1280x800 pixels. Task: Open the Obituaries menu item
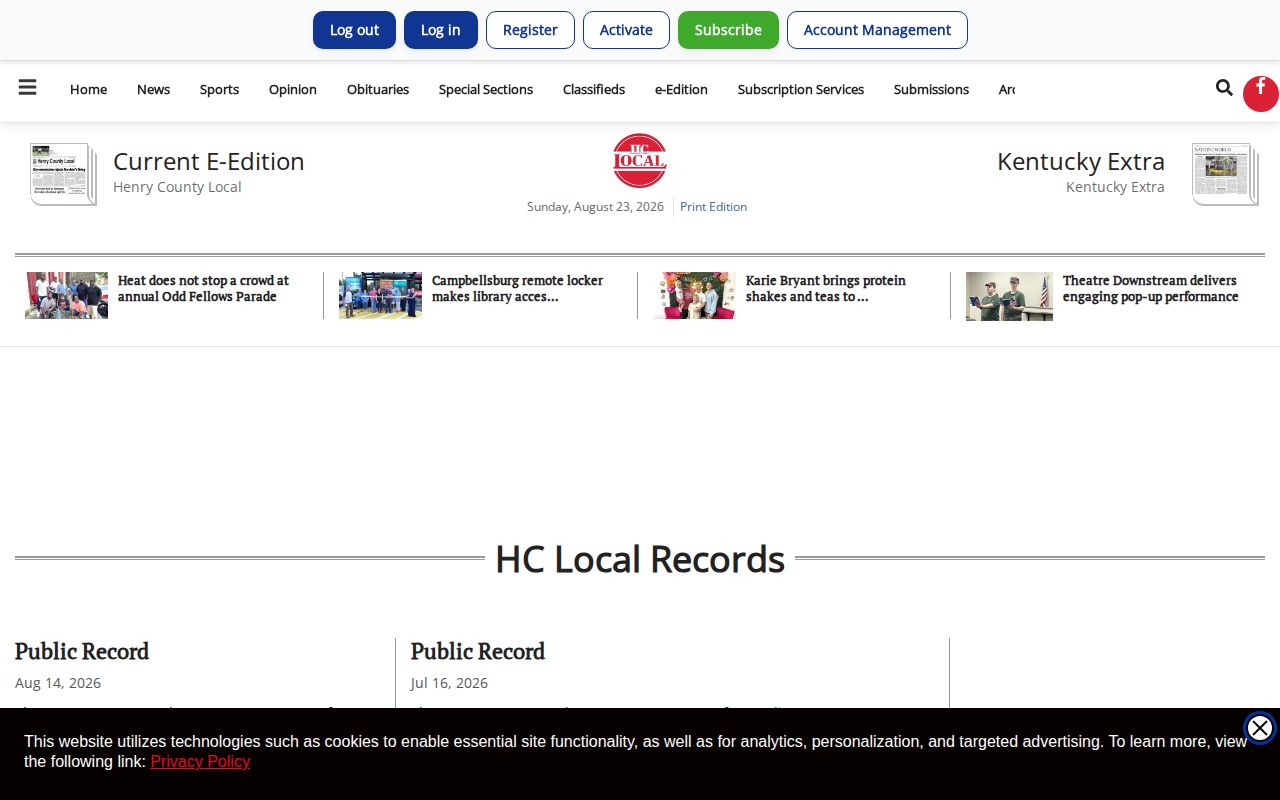pyautogui.click(x=378, y=89)
